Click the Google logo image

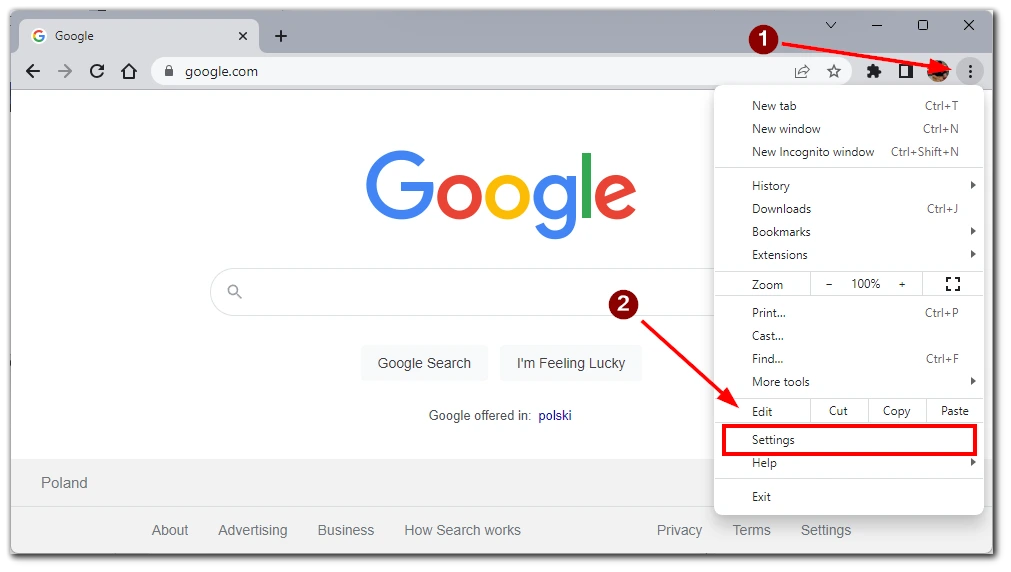(501, 194)
